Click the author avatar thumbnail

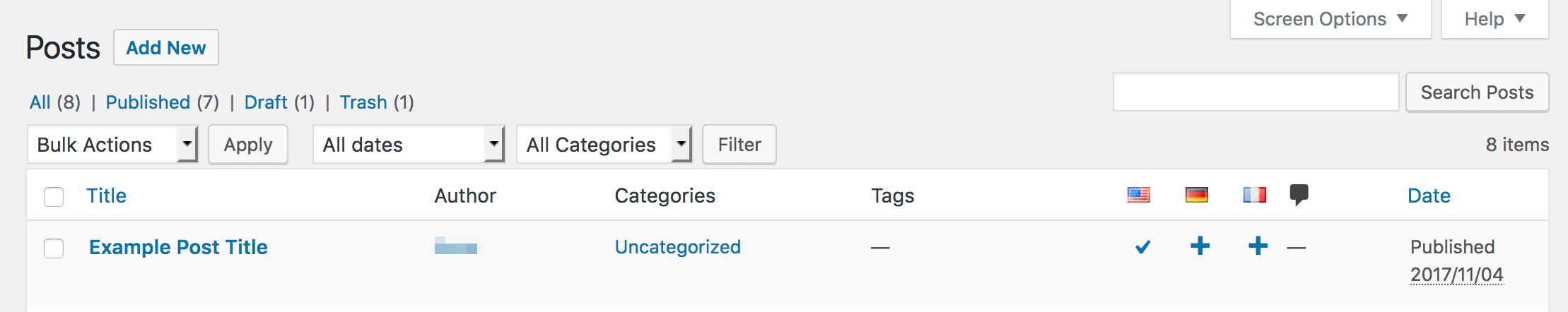(455, 246)
